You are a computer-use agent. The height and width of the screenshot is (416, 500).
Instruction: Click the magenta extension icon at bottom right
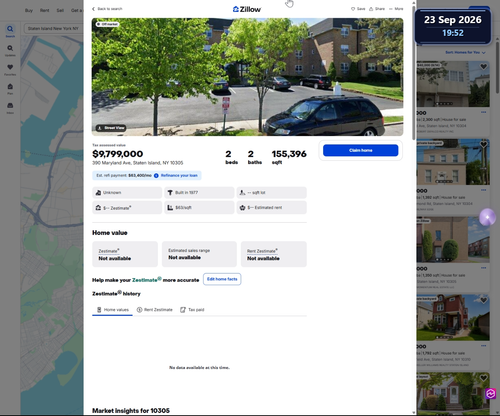(490, 394)
